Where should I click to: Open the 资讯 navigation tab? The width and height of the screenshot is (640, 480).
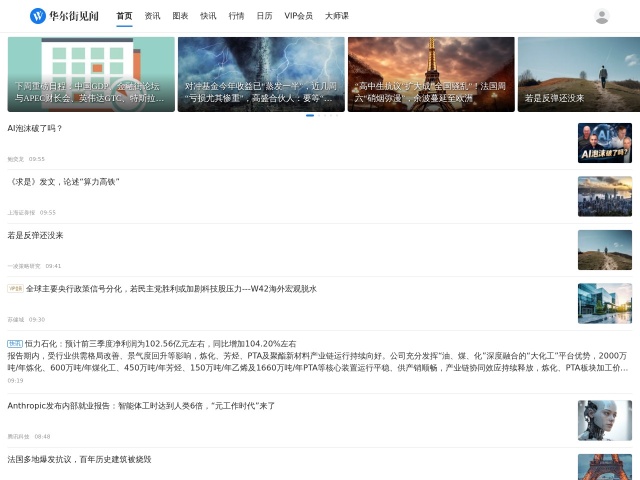[x=152, y=16]
